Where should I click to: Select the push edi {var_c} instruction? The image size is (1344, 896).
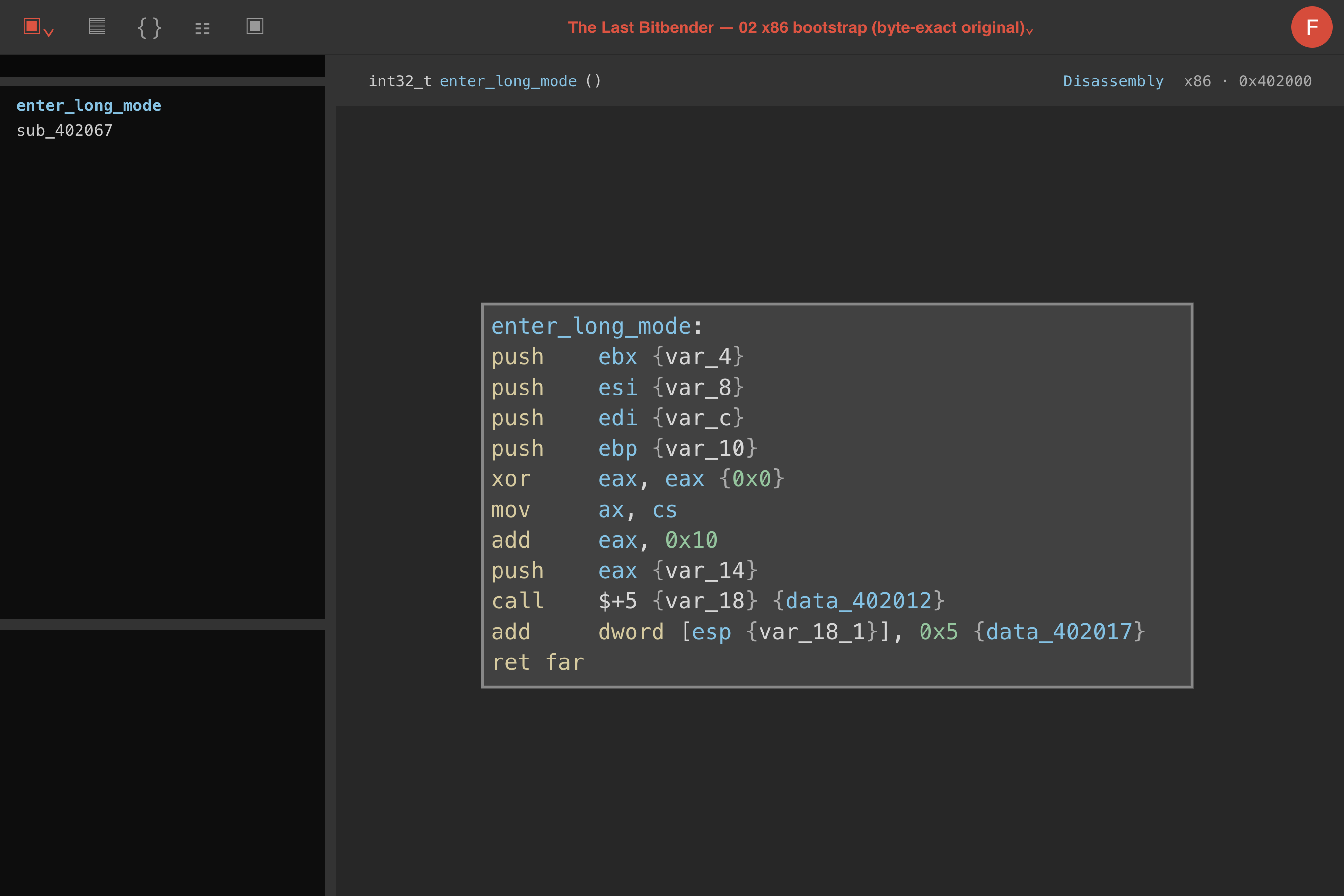(618, 418)
